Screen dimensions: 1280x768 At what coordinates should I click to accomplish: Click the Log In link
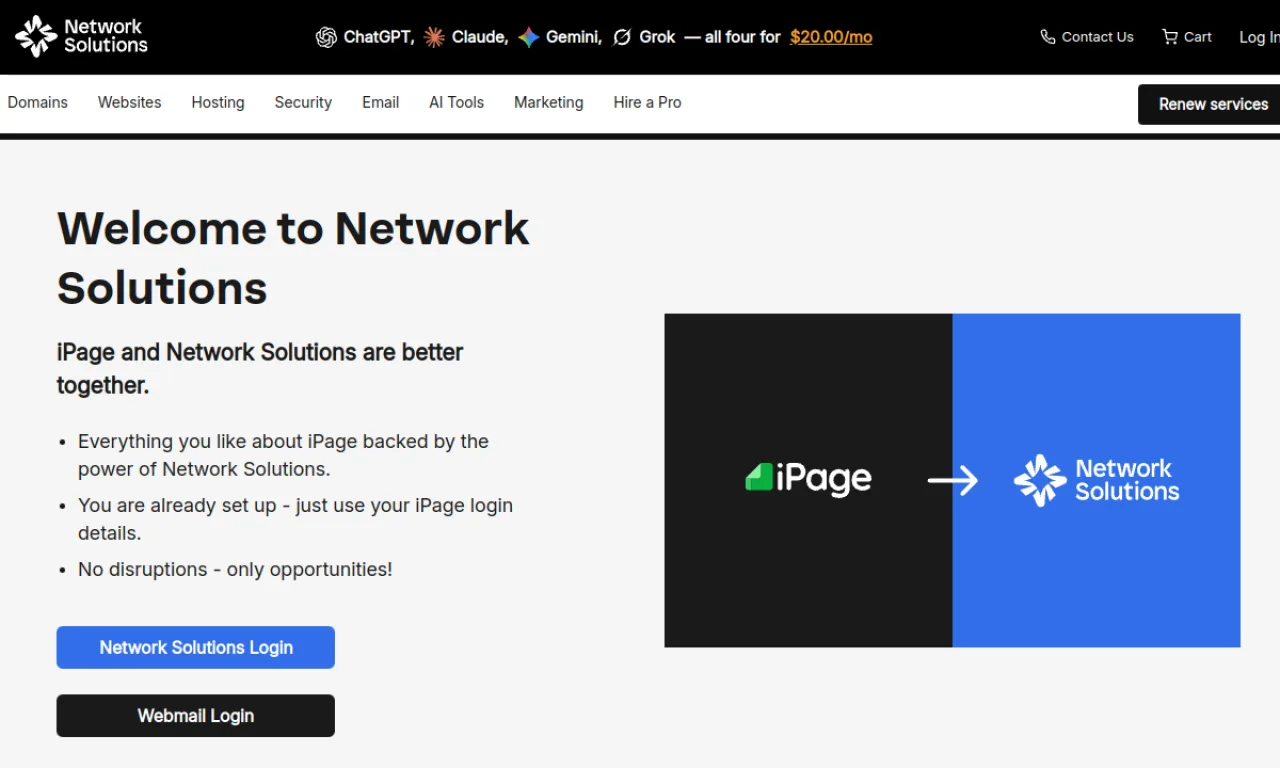point(1259,37)
